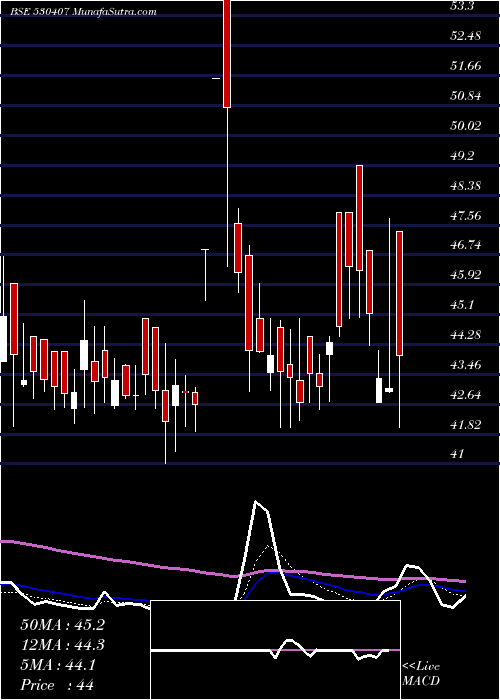The image size is (500, 700).
Task: Select the 45.1 price axis label
Action: pyautogui.click(x=463, y=305)
